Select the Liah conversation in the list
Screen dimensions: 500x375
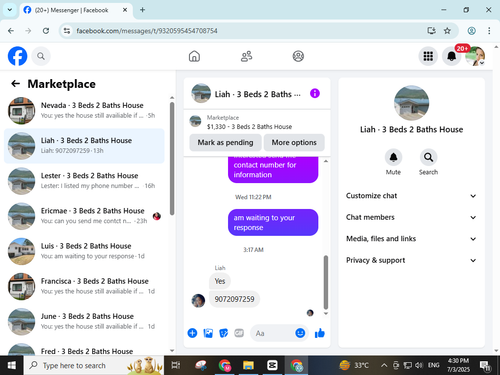pyautogui.click(x=84, y=146)
